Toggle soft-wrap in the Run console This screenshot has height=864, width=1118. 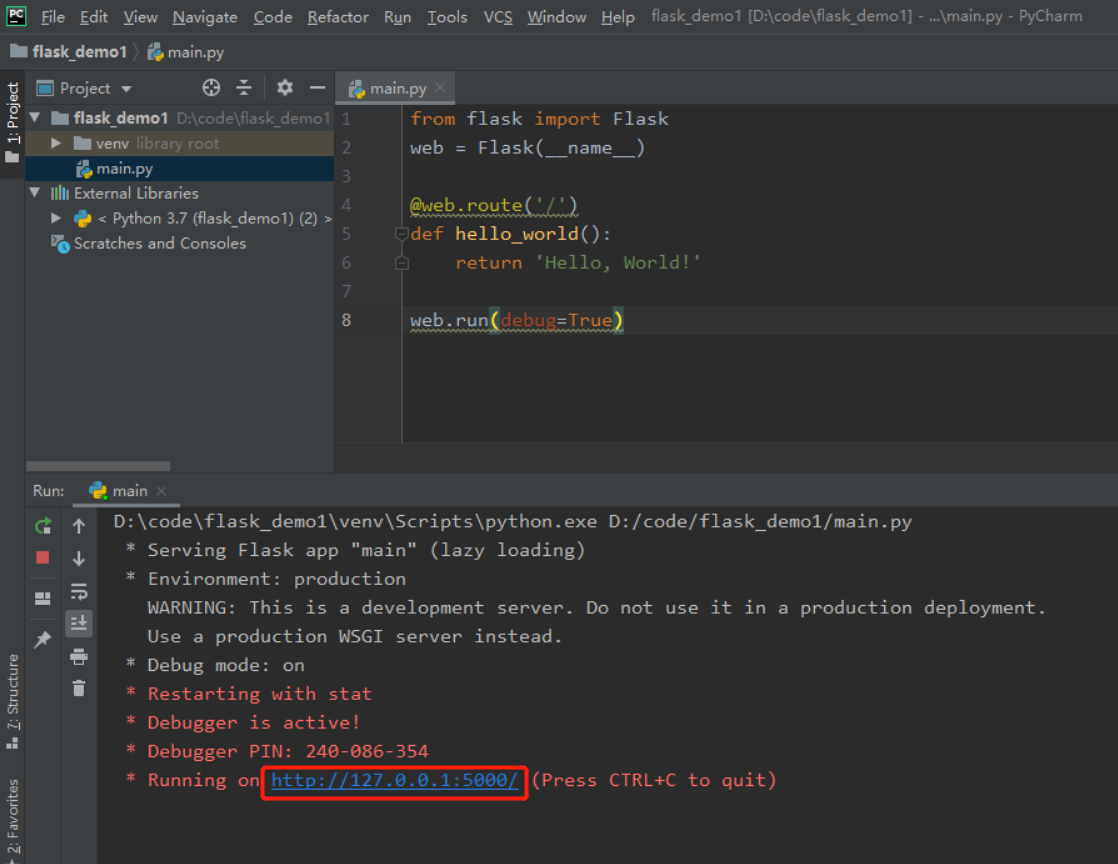[x=79, y=591]
